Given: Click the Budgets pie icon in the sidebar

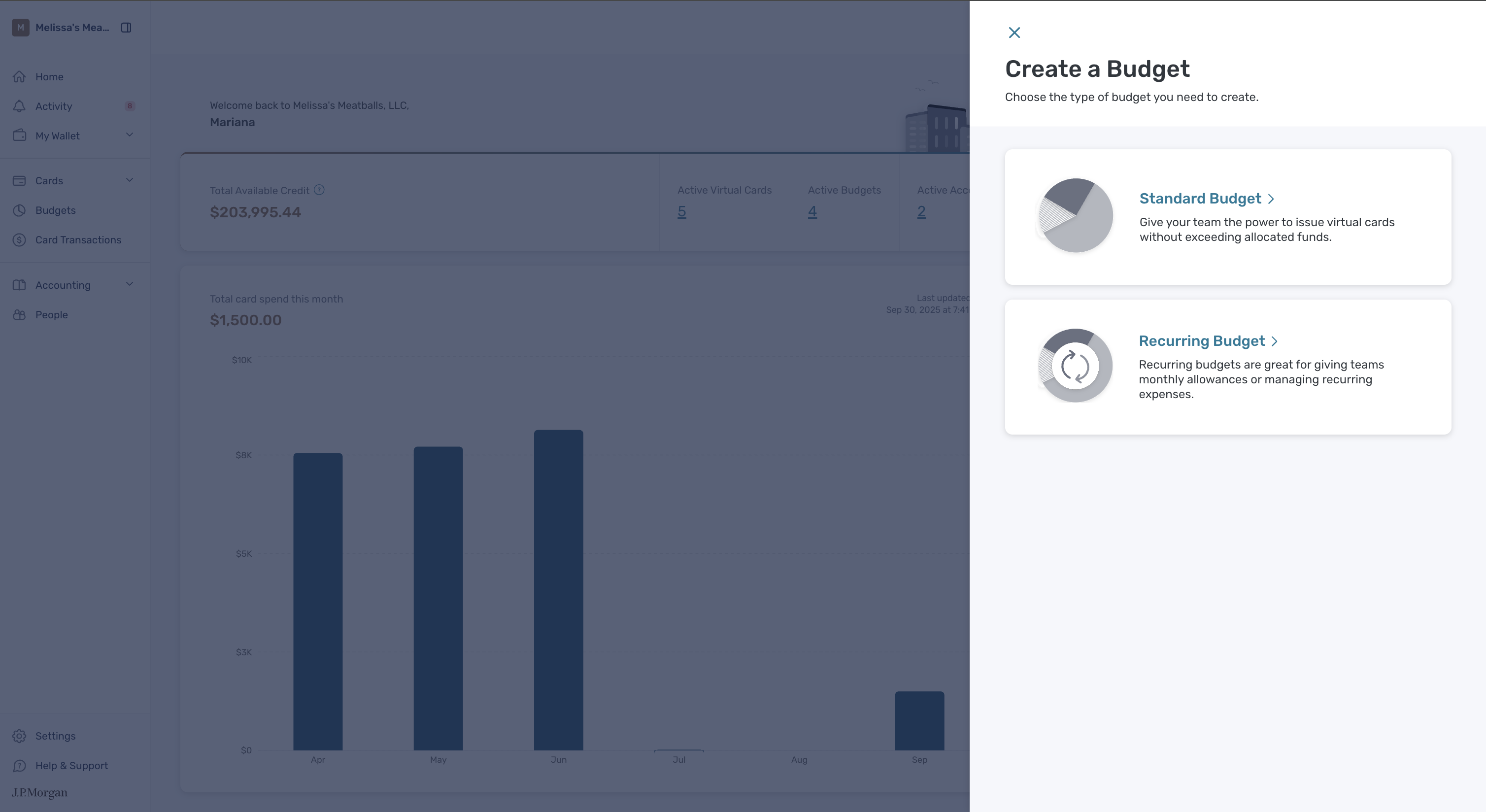Looking at the screenshot, I should (x=20, y=210).
